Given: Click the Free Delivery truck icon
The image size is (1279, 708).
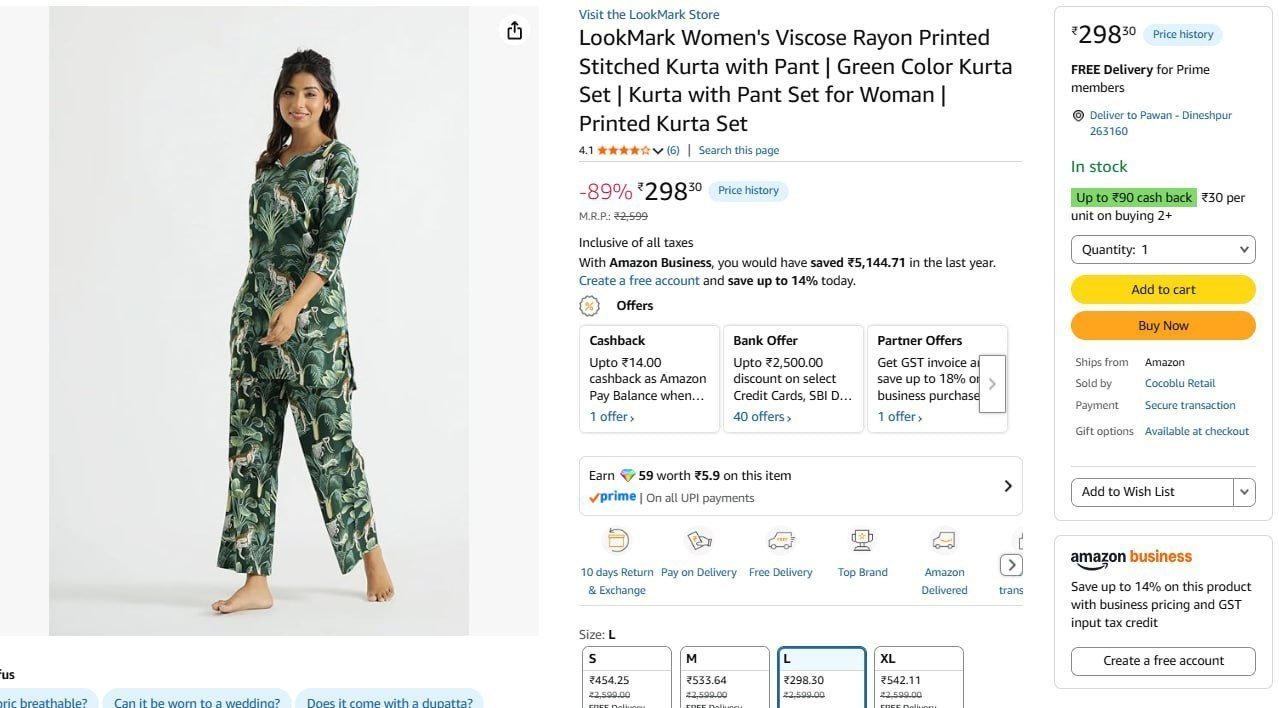Looking at the screenshot, I should pos(781,541).
